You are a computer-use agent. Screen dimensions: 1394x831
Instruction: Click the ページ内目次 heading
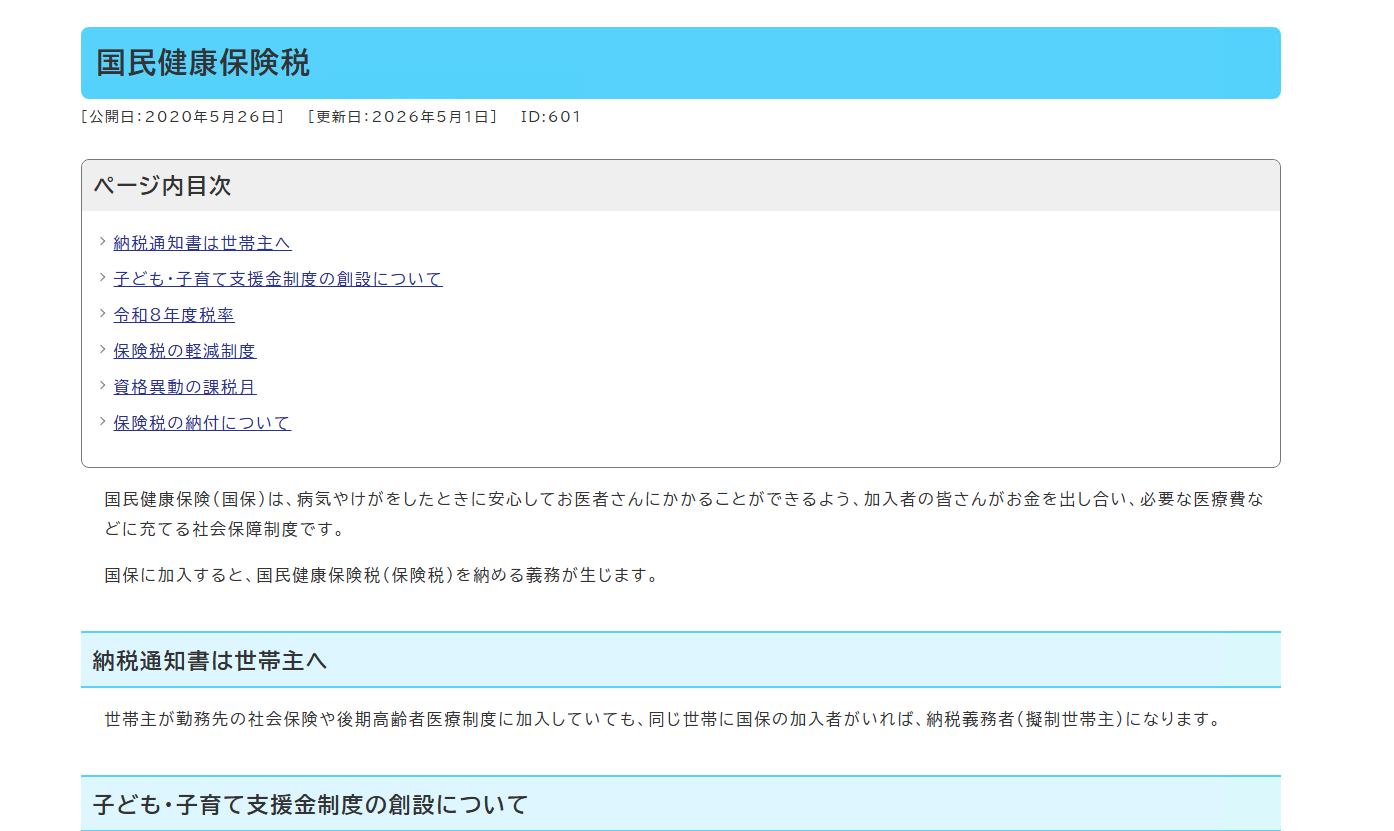click(x=162, y=186)
